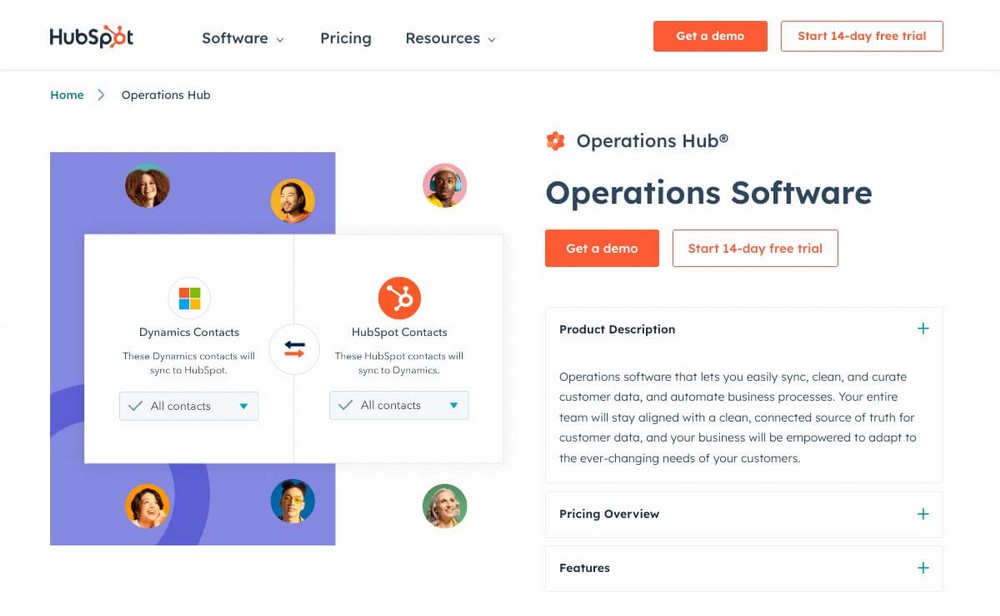Click checkmark in Dynamics All contacts dropdown
This screenshot has width=1000, height=616.
(x=135, y=406)
